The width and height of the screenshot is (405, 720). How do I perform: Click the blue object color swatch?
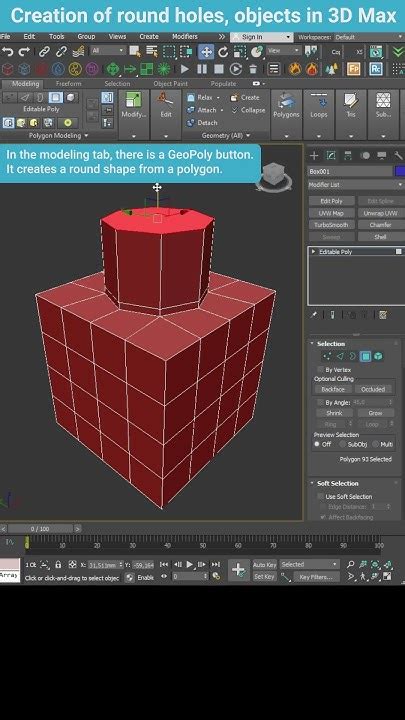pyautogui.click(x=400, y=171)
